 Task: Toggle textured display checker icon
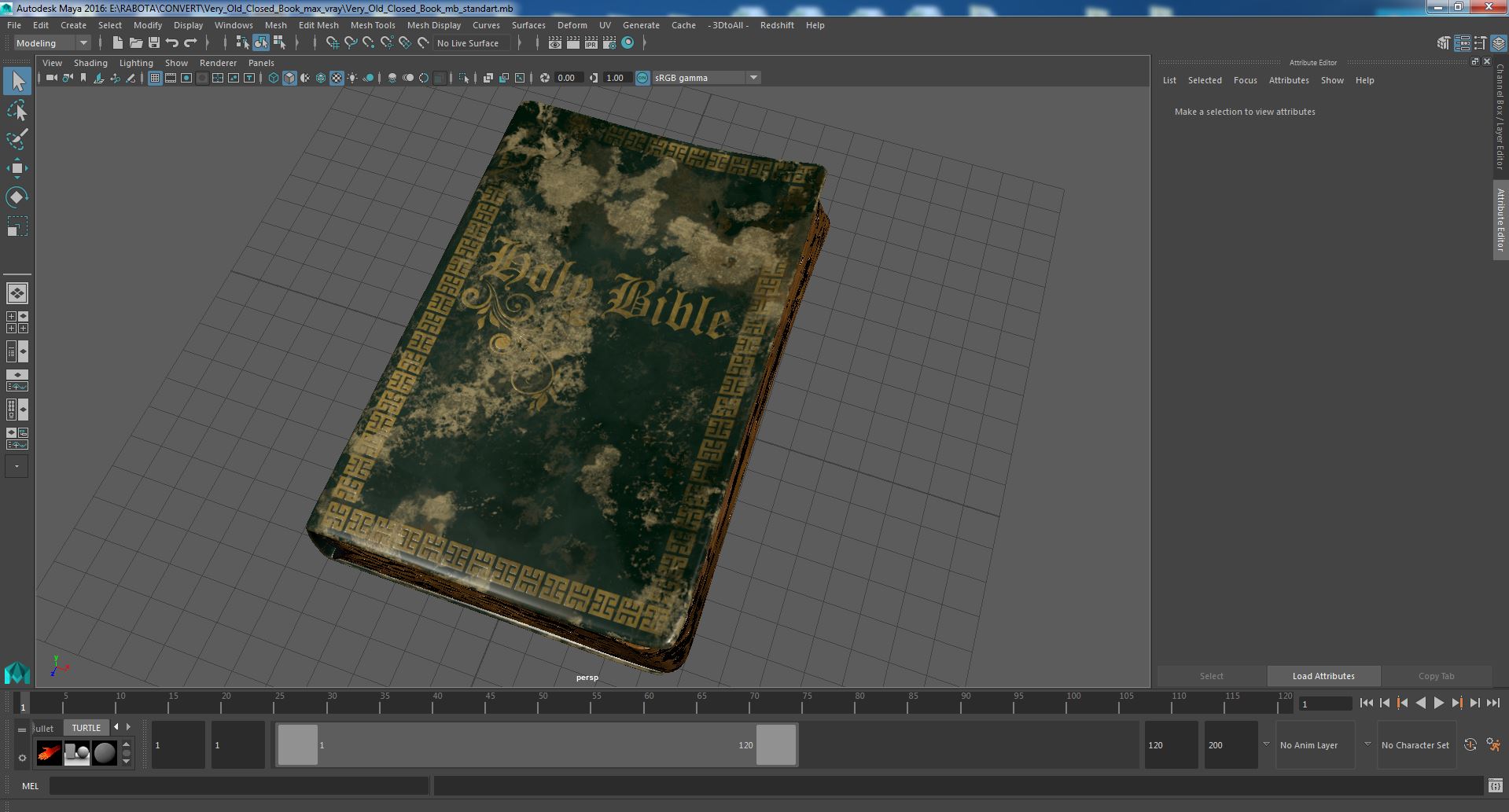coord(337,78)
